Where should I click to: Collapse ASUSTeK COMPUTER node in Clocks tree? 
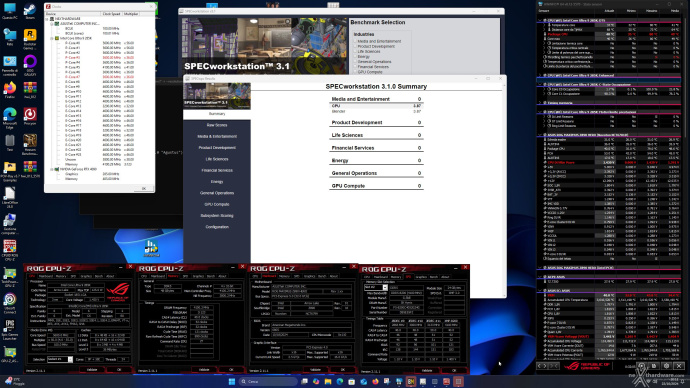tap(52, 24)
